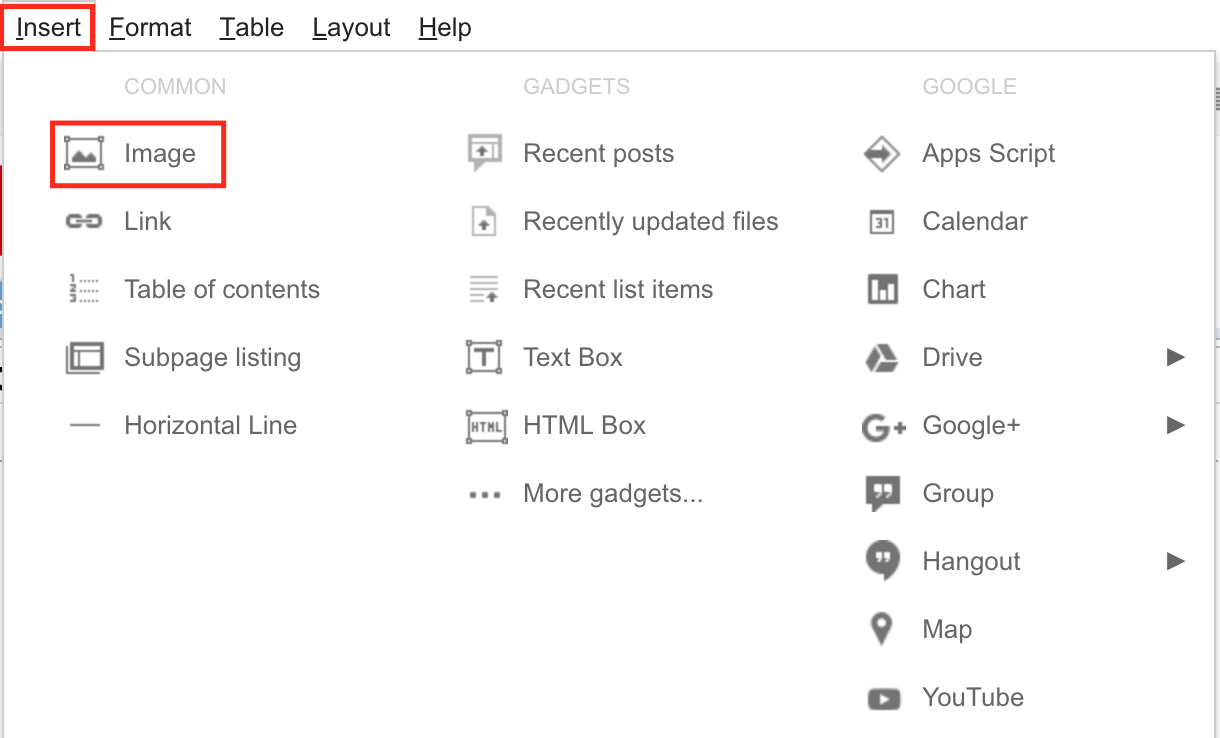Click the Recent posts gadget icon
The height and width of the screenshot is (738, 1220).
(x=484, y=154)
